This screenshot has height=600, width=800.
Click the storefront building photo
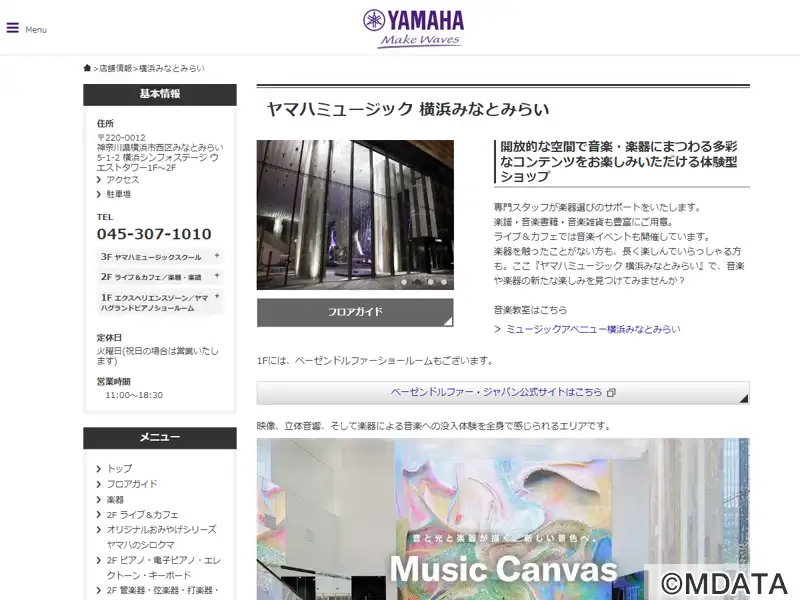pos(355,215)
